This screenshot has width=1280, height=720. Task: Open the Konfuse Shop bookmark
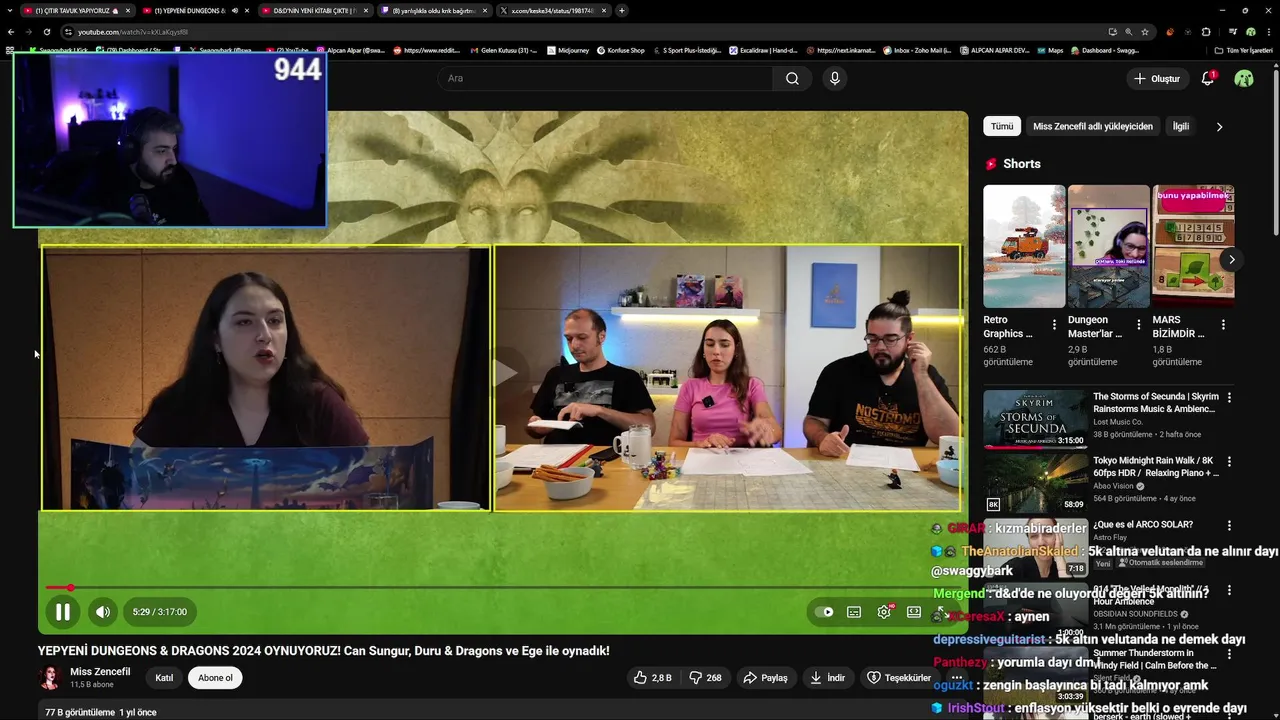(621, 50)
